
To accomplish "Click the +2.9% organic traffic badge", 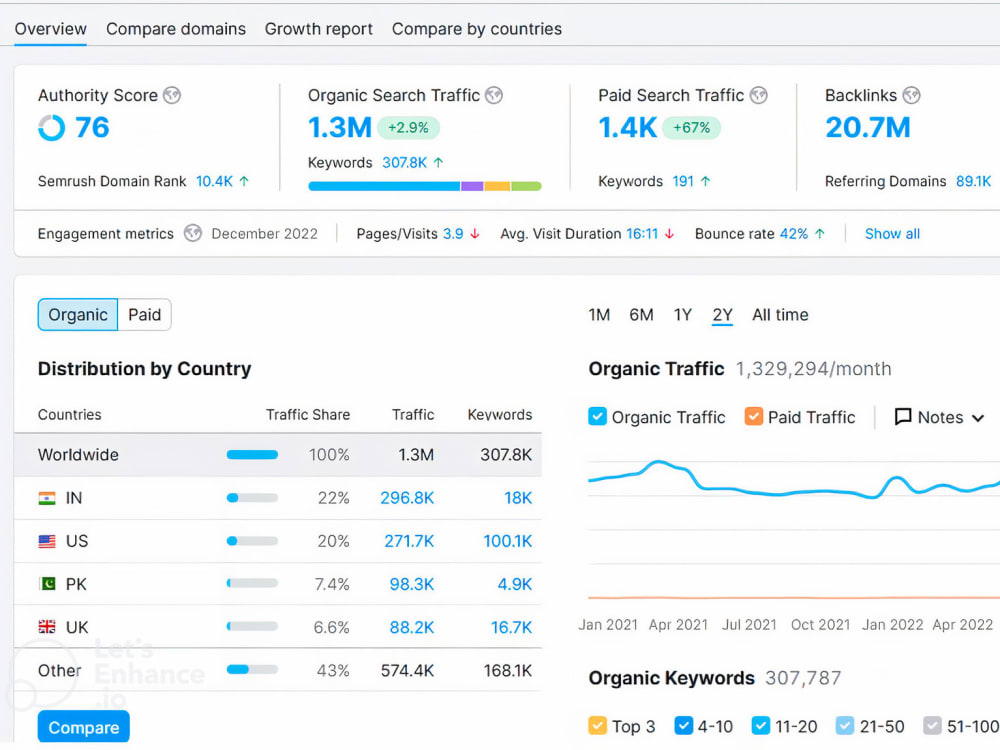I will tap(408, 128).
